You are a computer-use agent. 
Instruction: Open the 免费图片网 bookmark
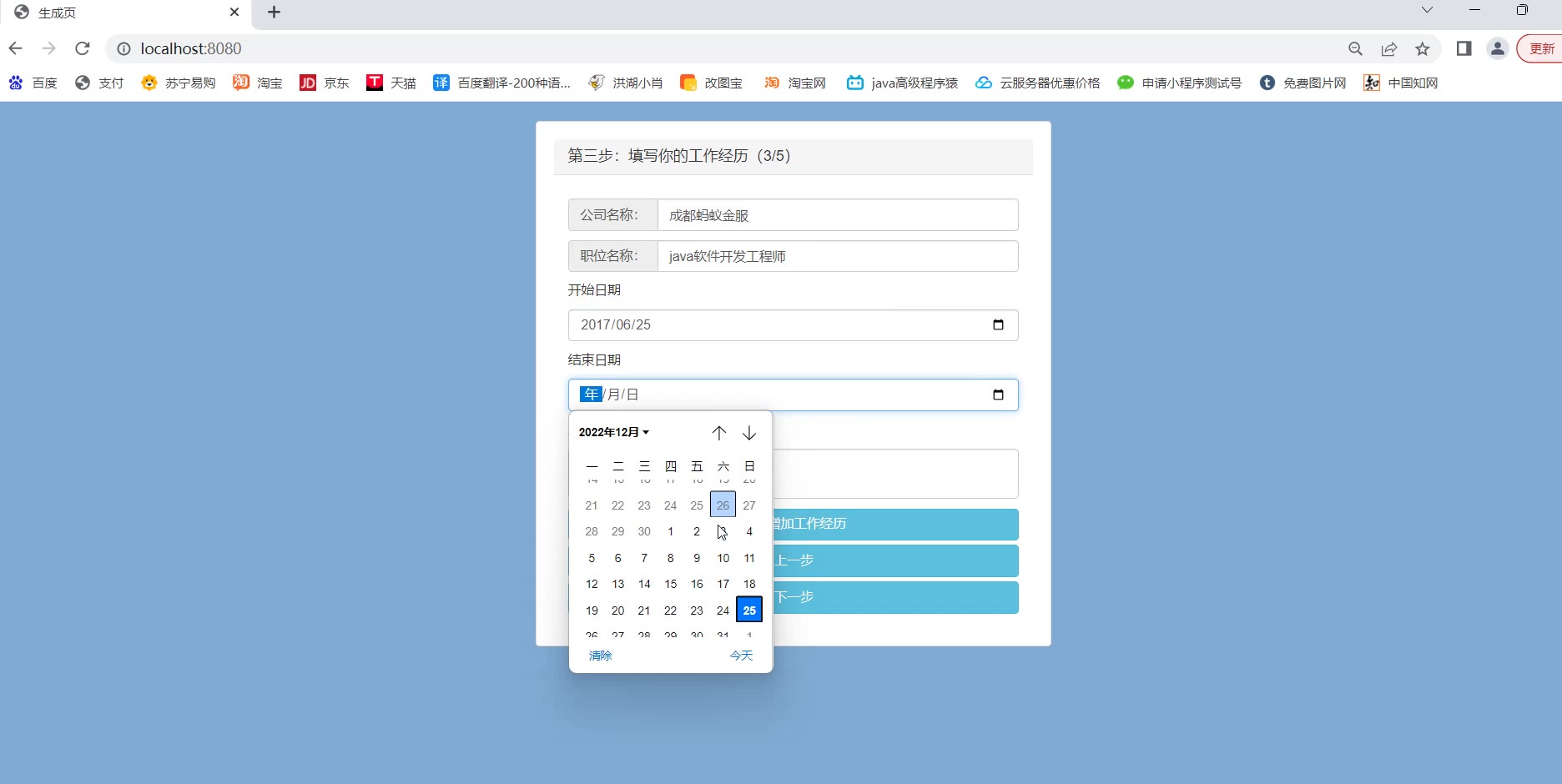pyautogui.click(x=1303, y=83)
